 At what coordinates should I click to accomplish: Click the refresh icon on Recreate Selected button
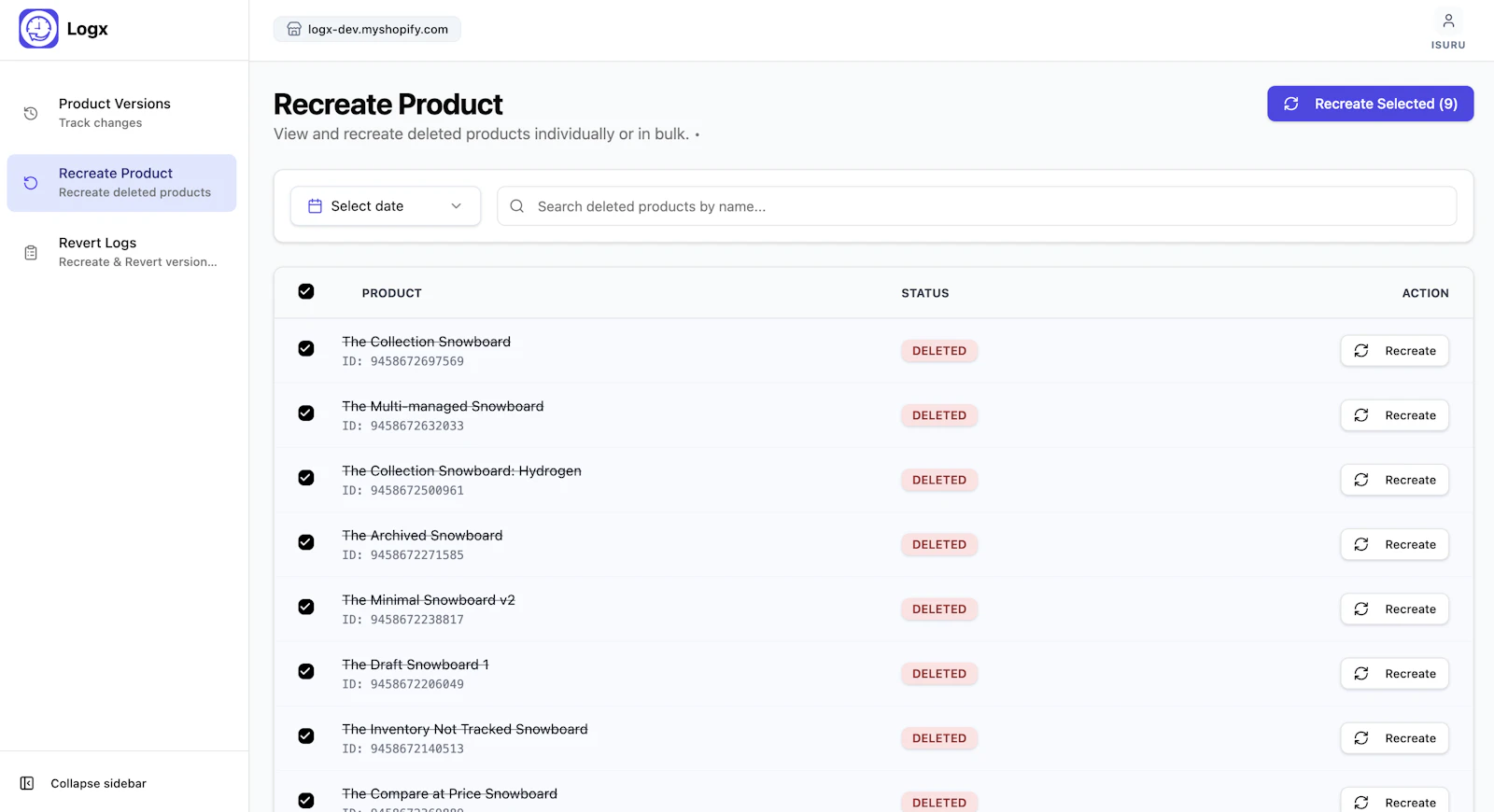point(1291,104)
